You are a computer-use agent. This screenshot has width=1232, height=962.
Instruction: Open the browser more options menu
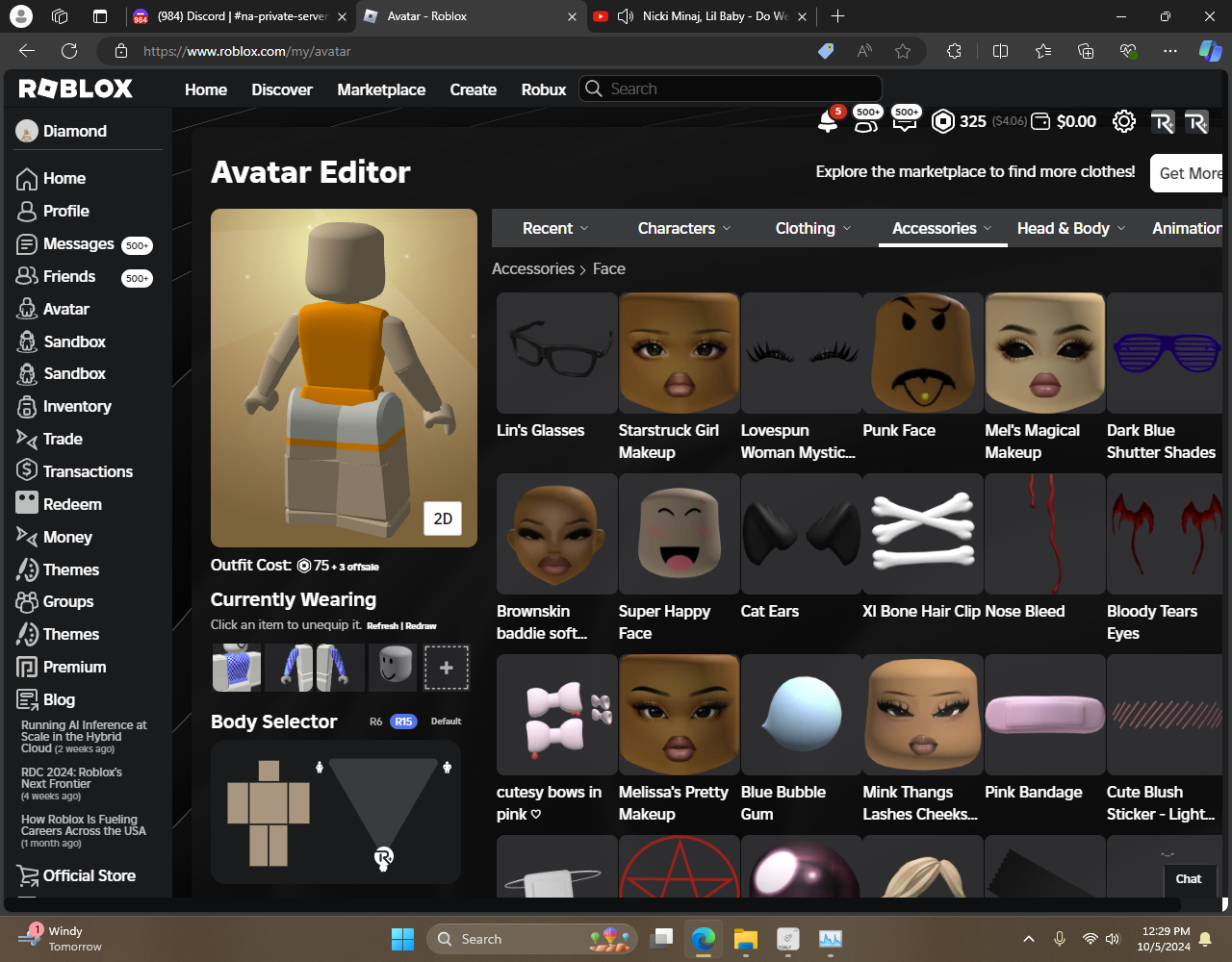[x=1169, y=51]
